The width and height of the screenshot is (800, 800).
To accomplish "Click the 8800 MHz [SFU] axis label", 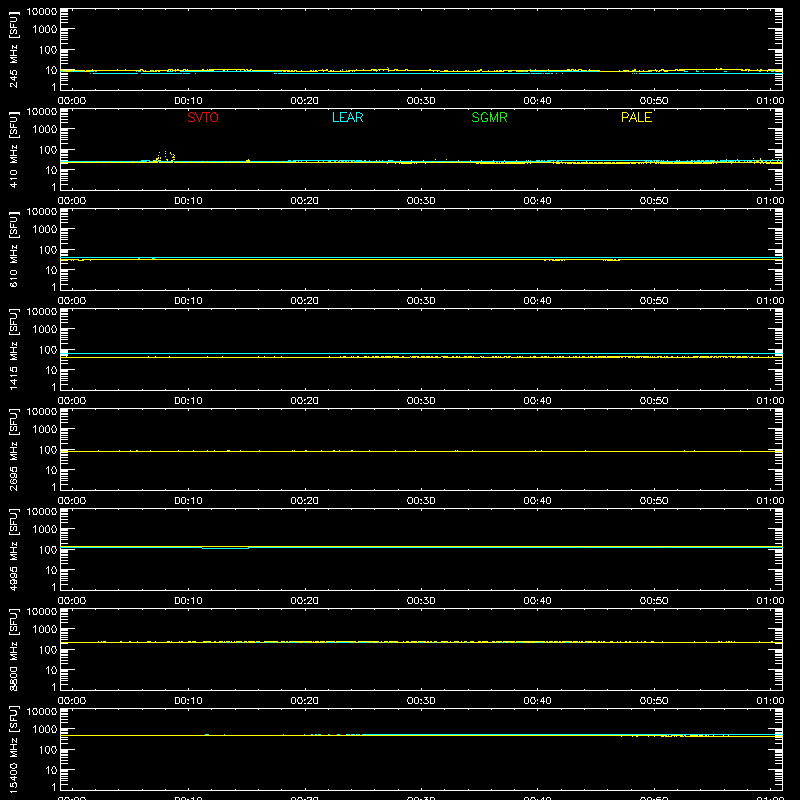I will [14, 649].
